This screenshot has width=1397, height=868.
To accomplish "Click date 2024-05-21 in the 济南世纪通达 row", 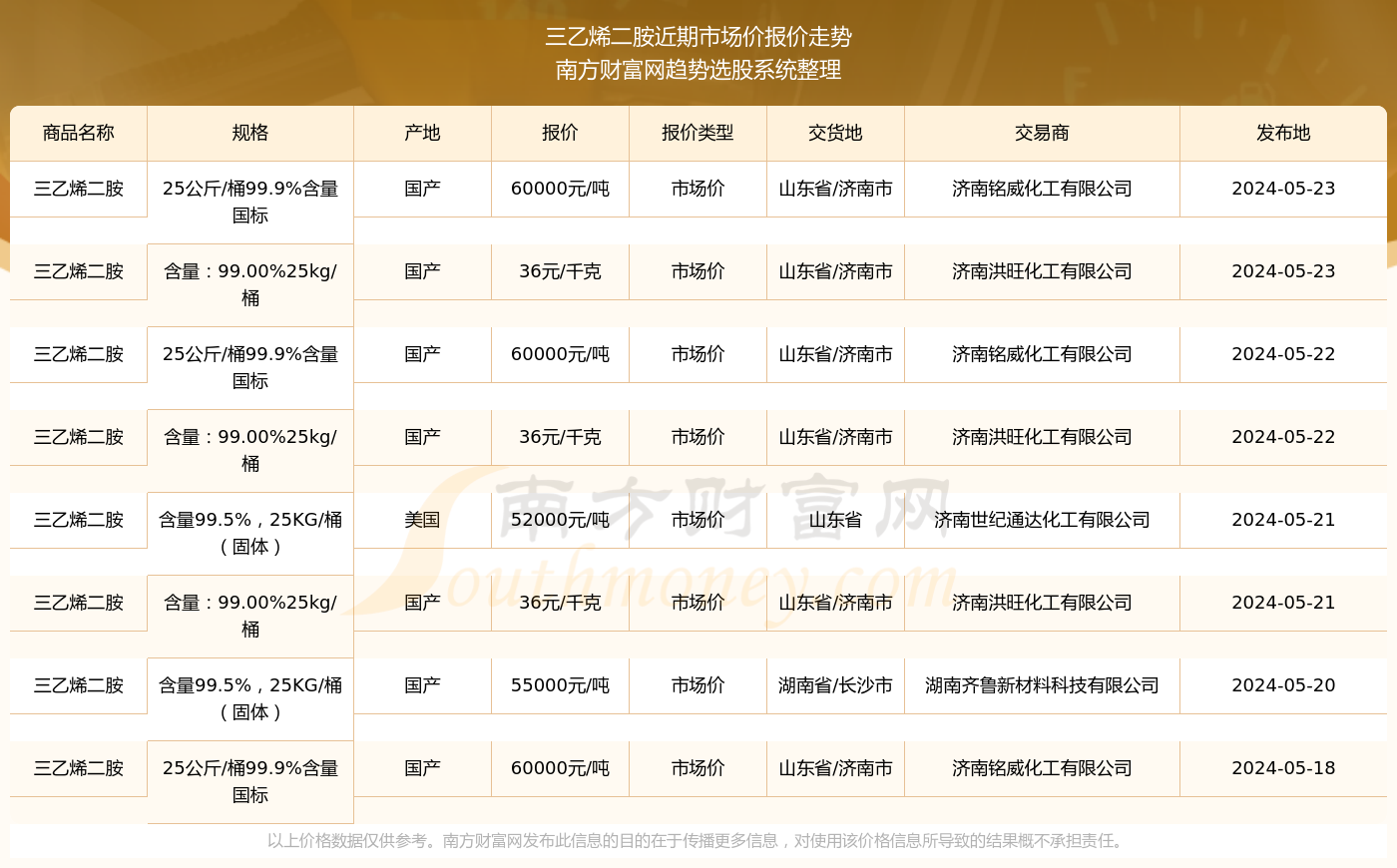I will [1283, 520].
